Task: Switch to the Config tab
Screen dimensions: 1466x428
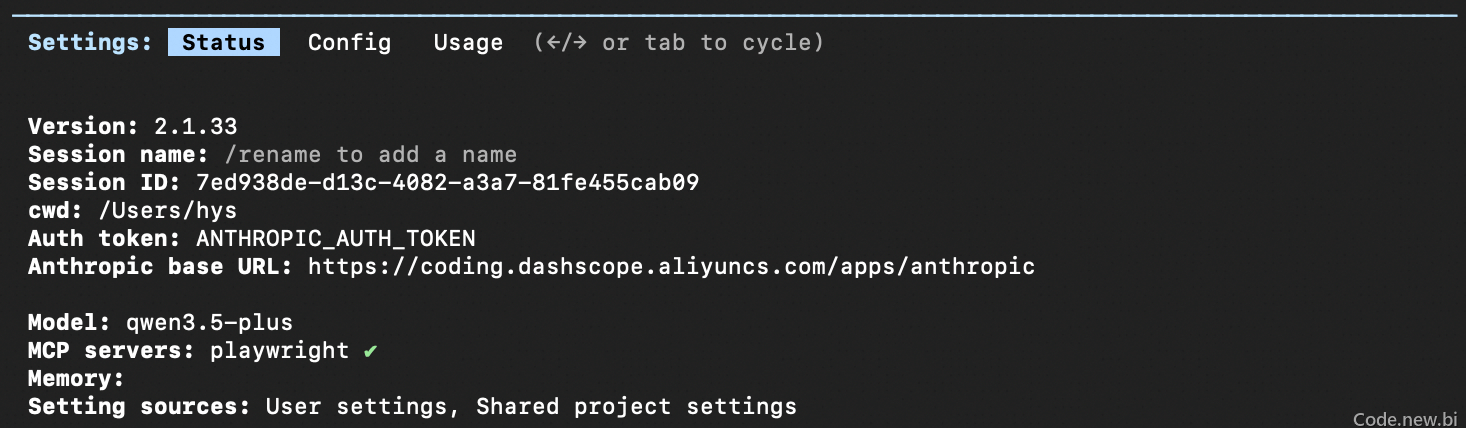Action: pos(349,42)
